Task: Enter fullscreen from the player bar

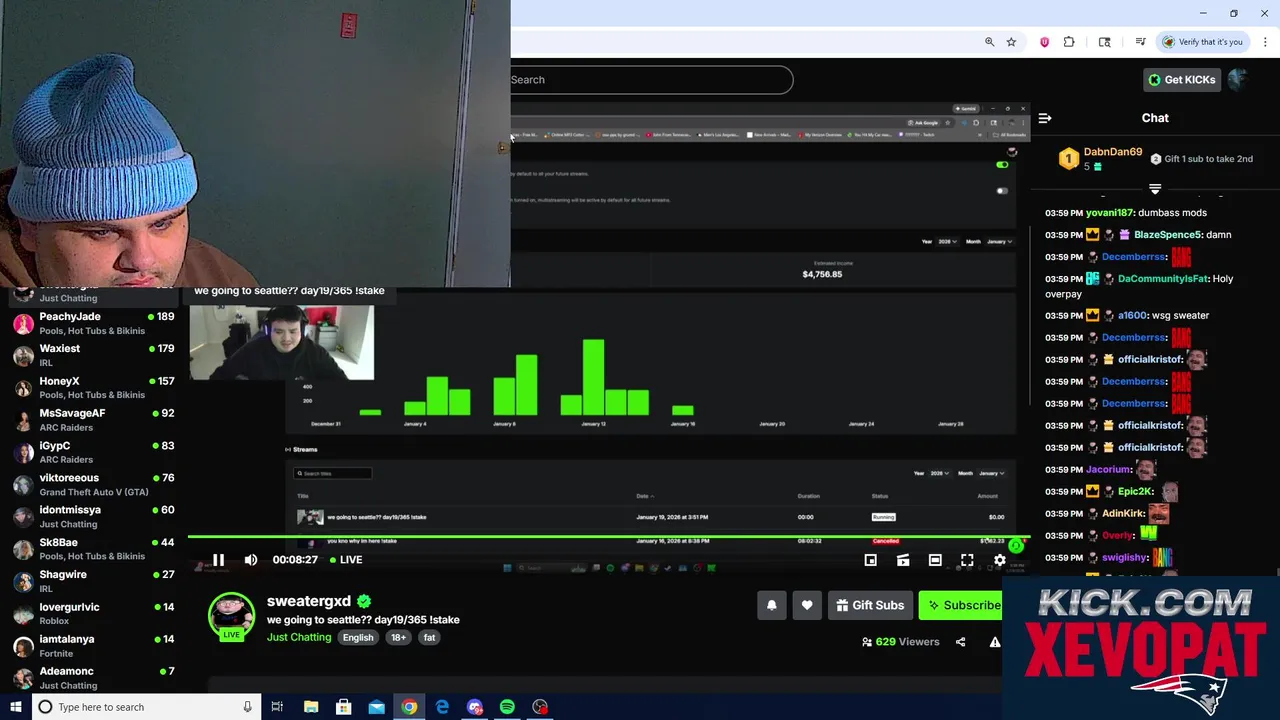Action: tap(967, 560)
